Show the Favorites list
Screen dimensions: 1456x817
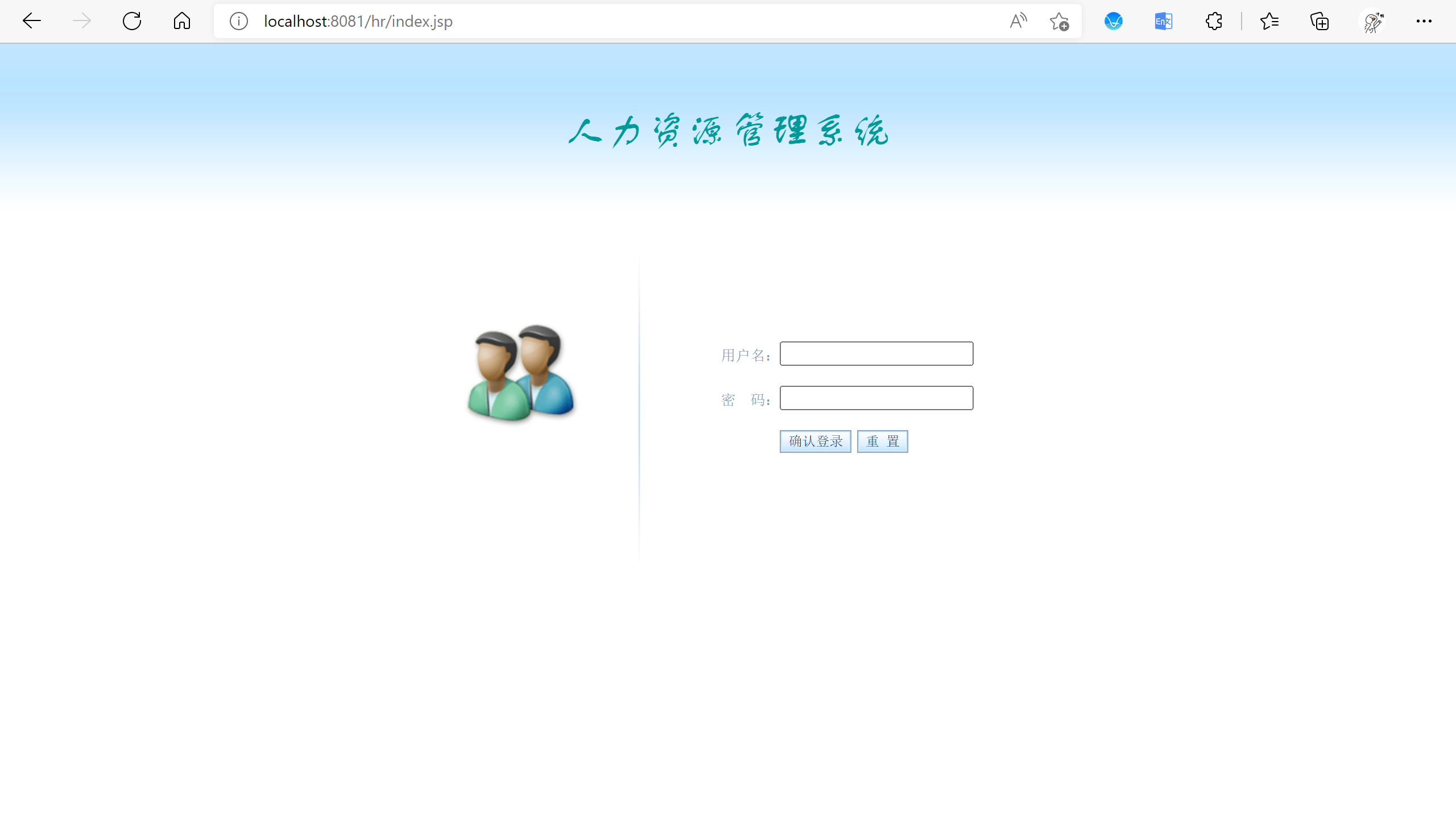pos(1269,21)
